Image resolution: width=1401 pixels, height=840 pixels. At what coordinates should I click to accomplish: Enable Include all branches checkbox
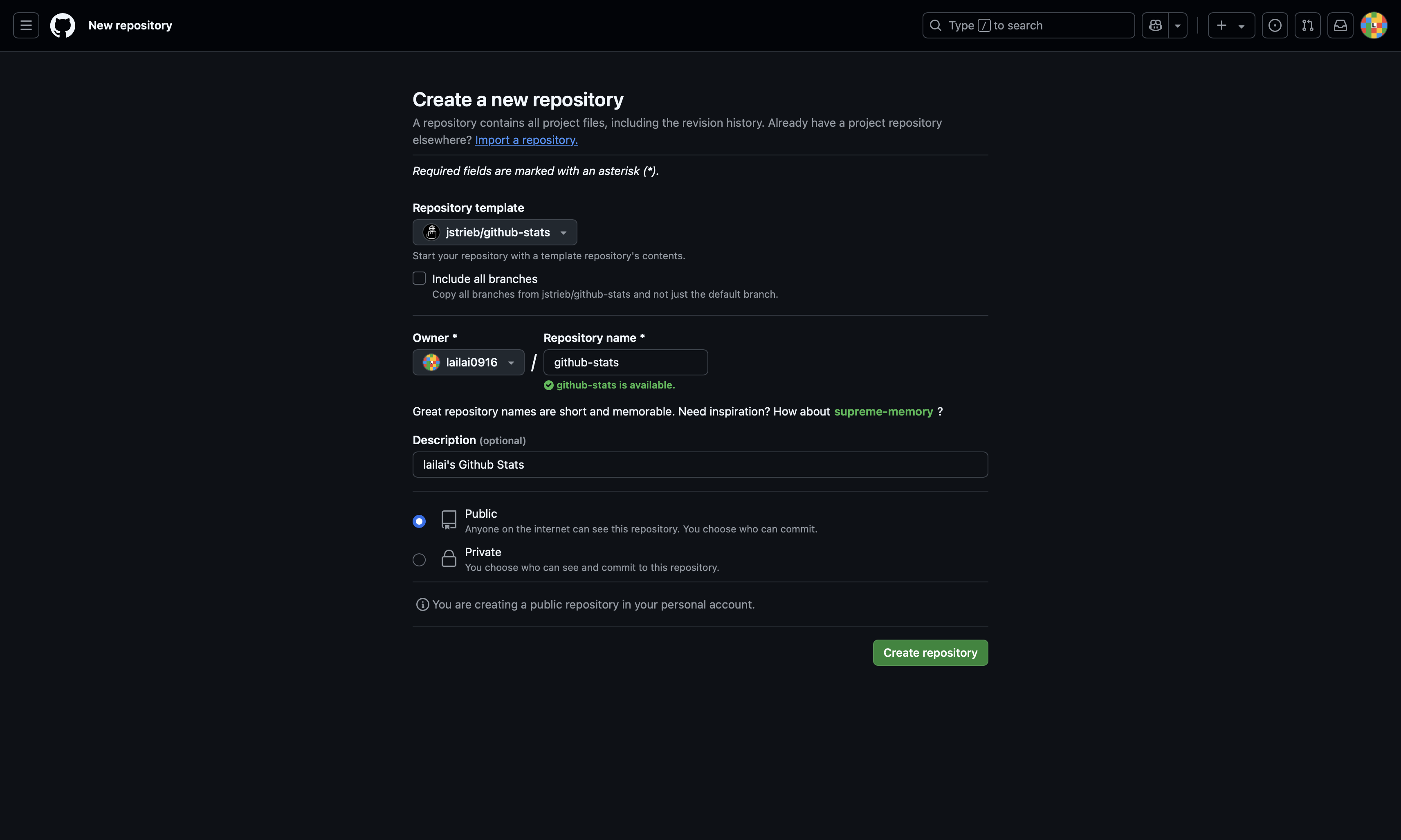coord(419,278)
